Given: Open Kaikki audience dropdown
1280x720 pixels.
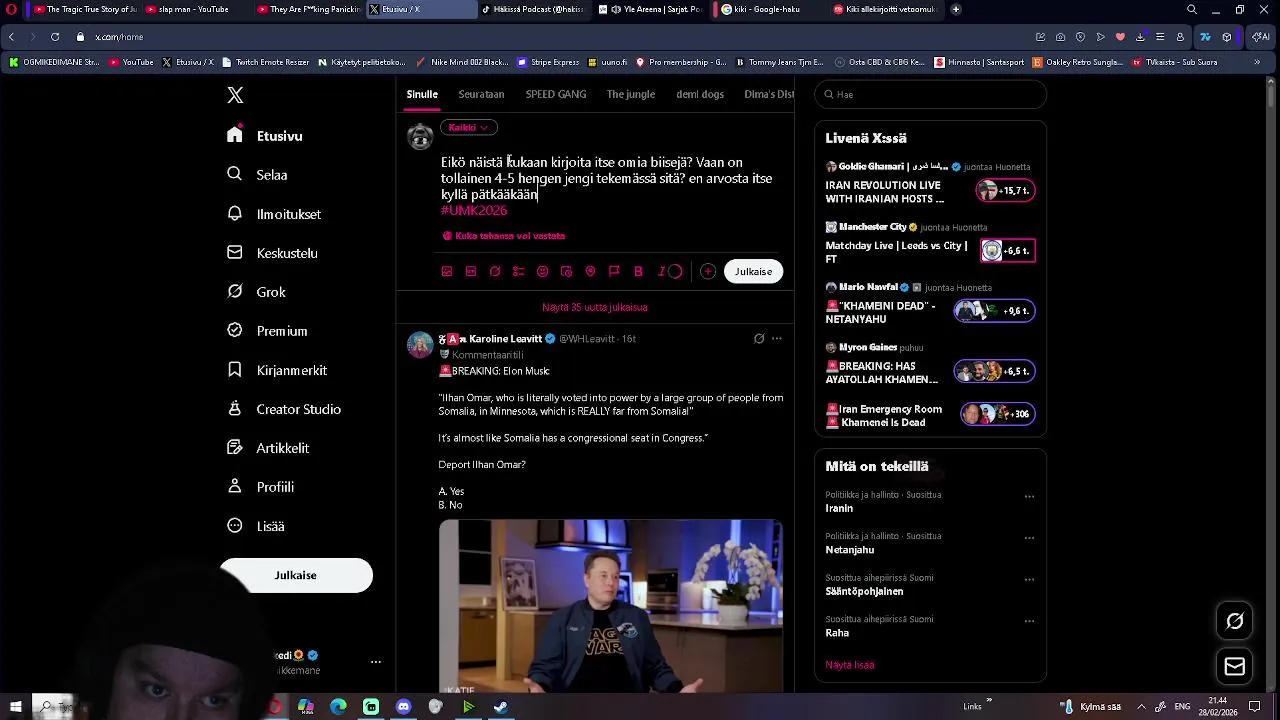Looking at the screenshot, I should point(468,127).
